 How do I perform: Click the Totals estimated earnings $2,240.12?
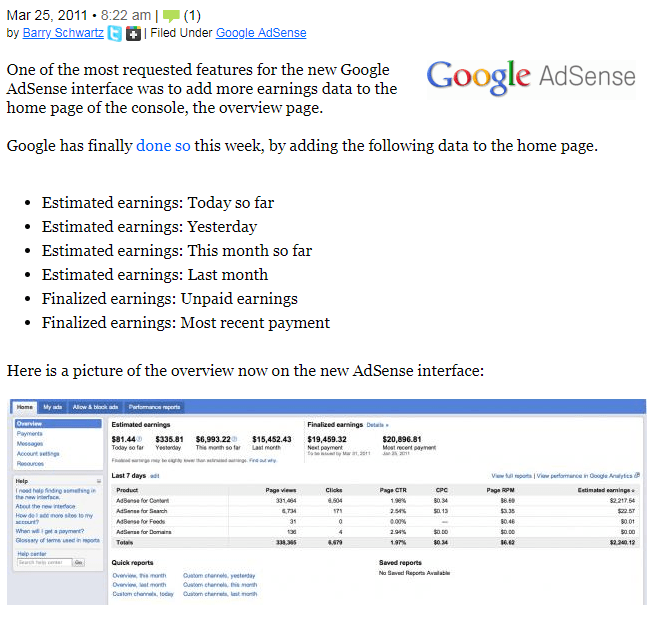622,543
